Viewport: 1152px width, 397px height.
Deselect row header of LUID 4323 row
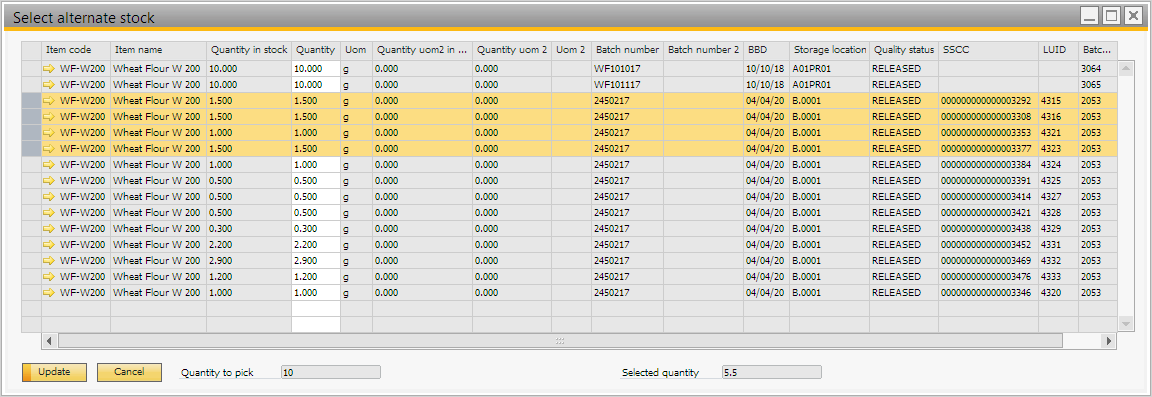click(32, 149)
